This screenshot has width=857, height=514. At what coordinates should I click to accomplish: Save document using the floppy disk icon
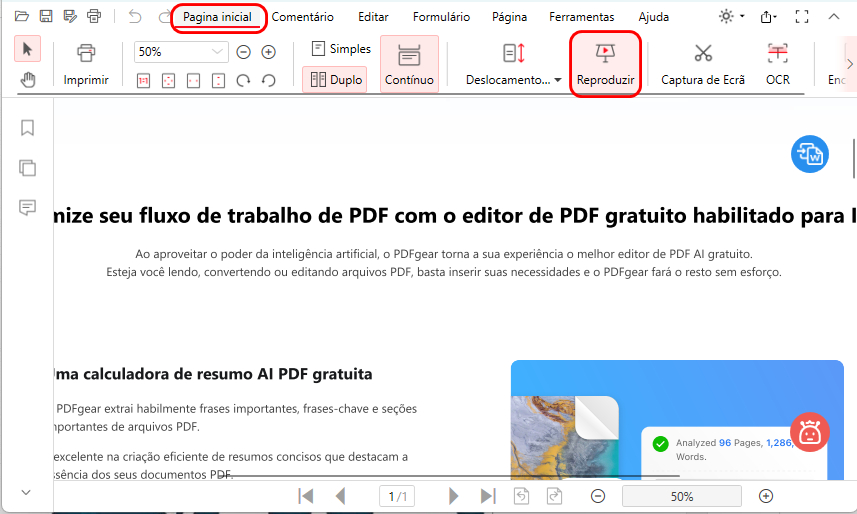click(x=46, y=16)
